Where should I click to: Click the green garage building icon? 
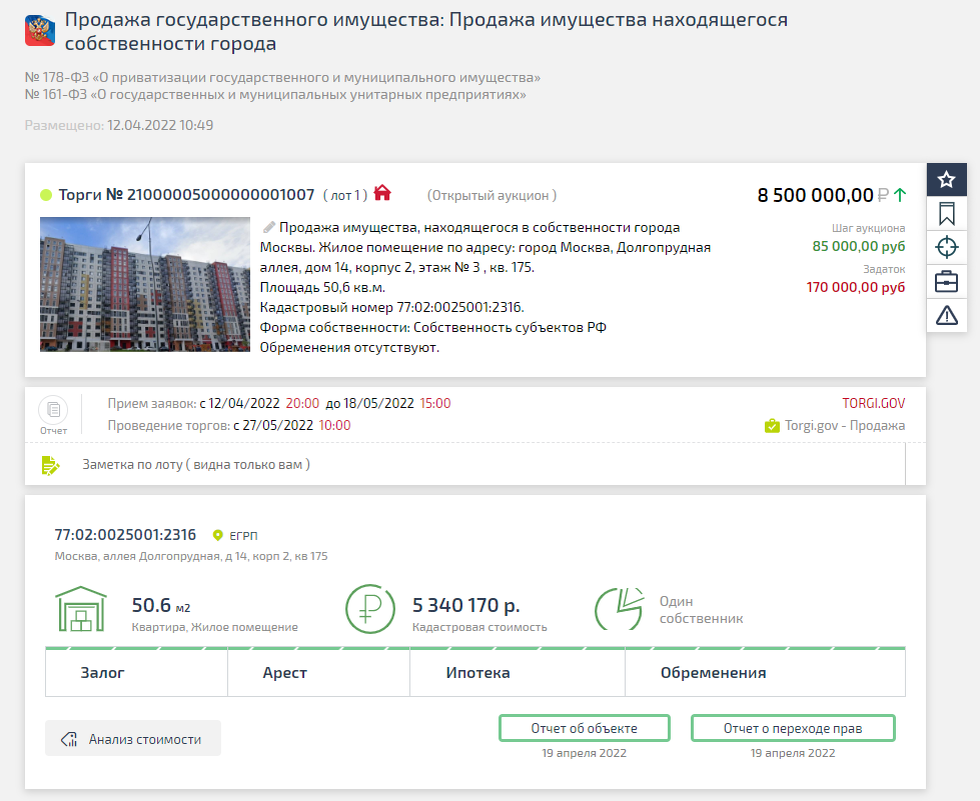tap(81, 609)
